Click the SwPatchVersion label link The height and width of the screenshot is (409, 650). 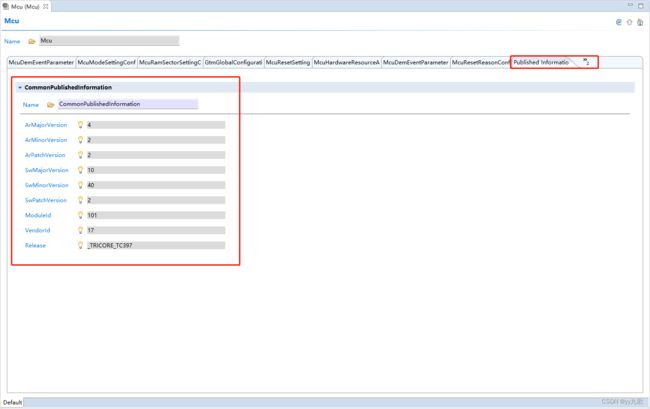(x=46, y=200)
